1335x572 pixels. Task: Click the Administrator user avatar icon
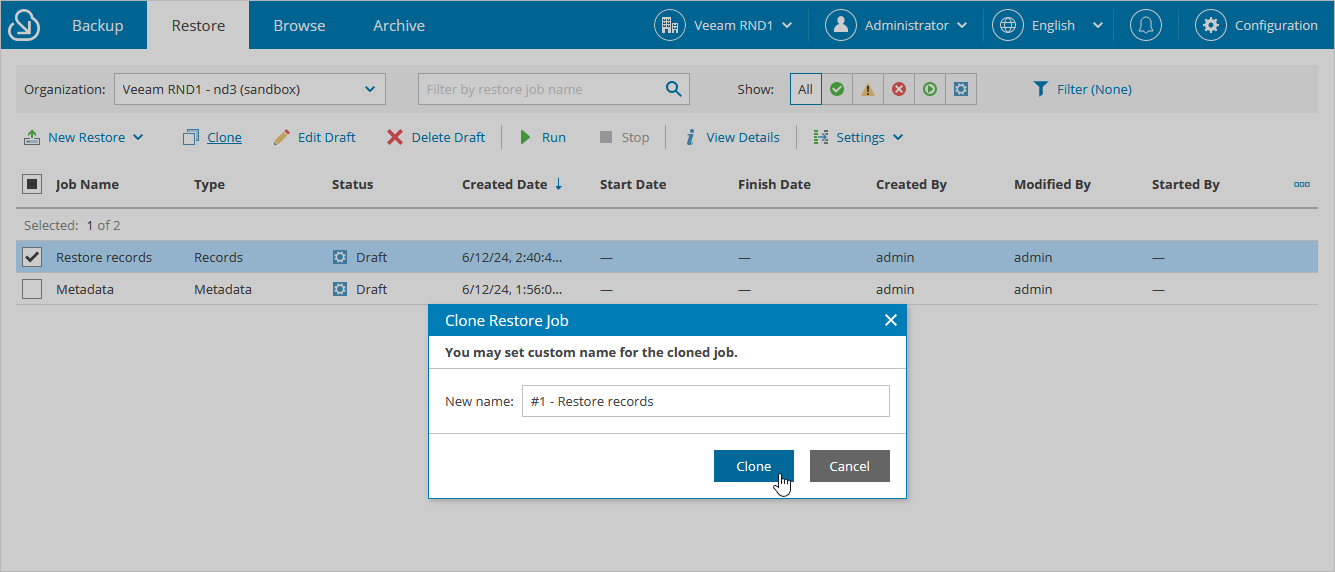point(841,25)
